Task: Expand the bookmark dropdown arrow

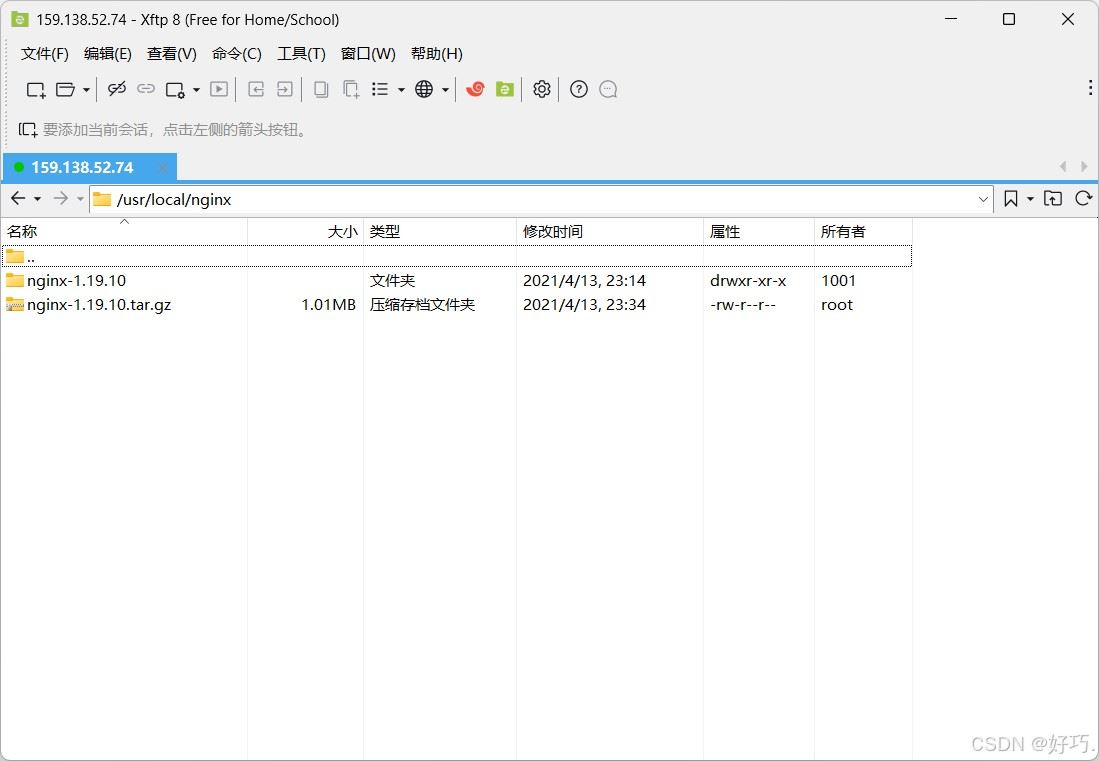Action: (1030, 199)
